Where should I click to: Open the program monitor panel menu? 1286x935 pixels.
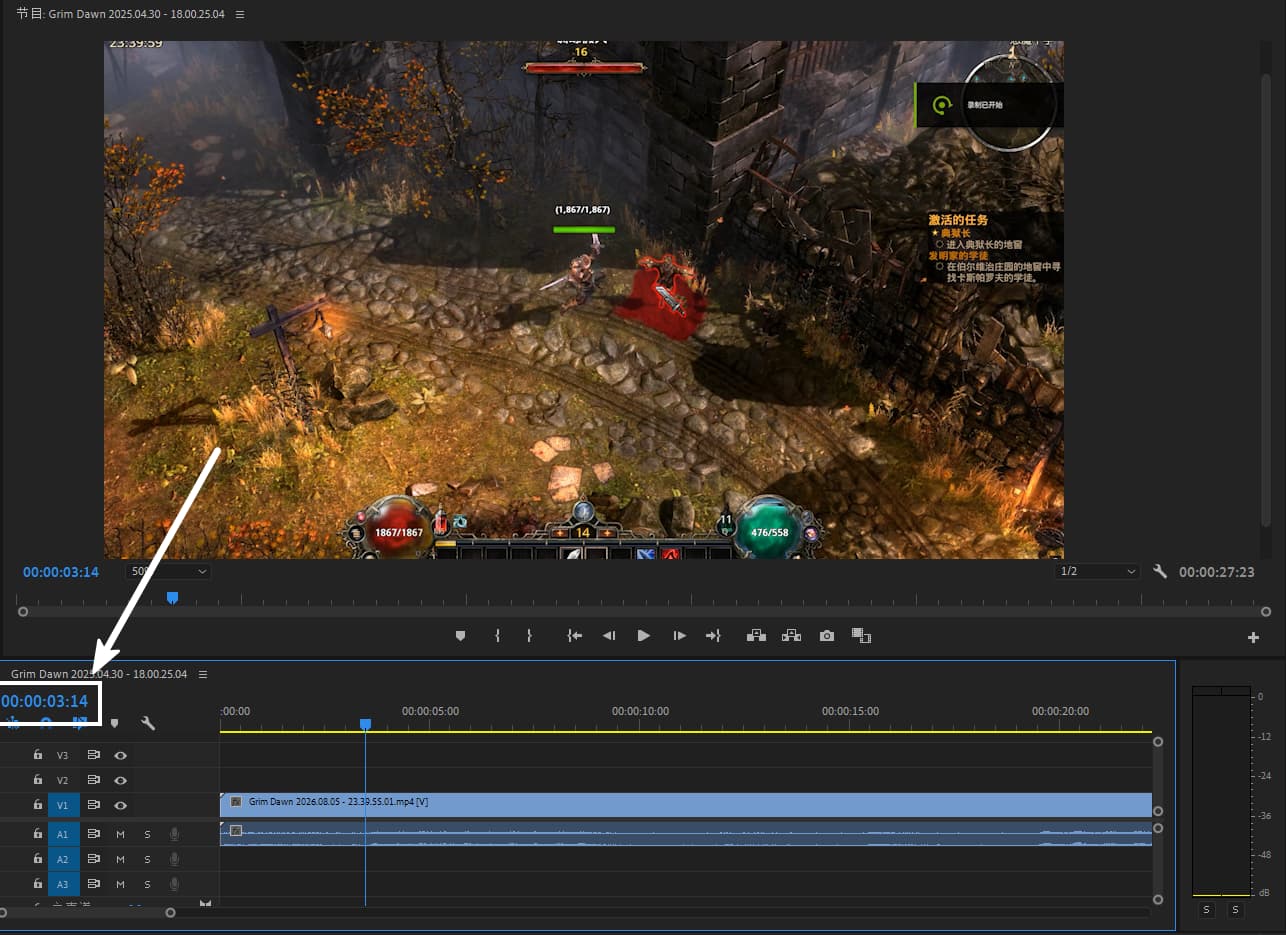point(239,14)
